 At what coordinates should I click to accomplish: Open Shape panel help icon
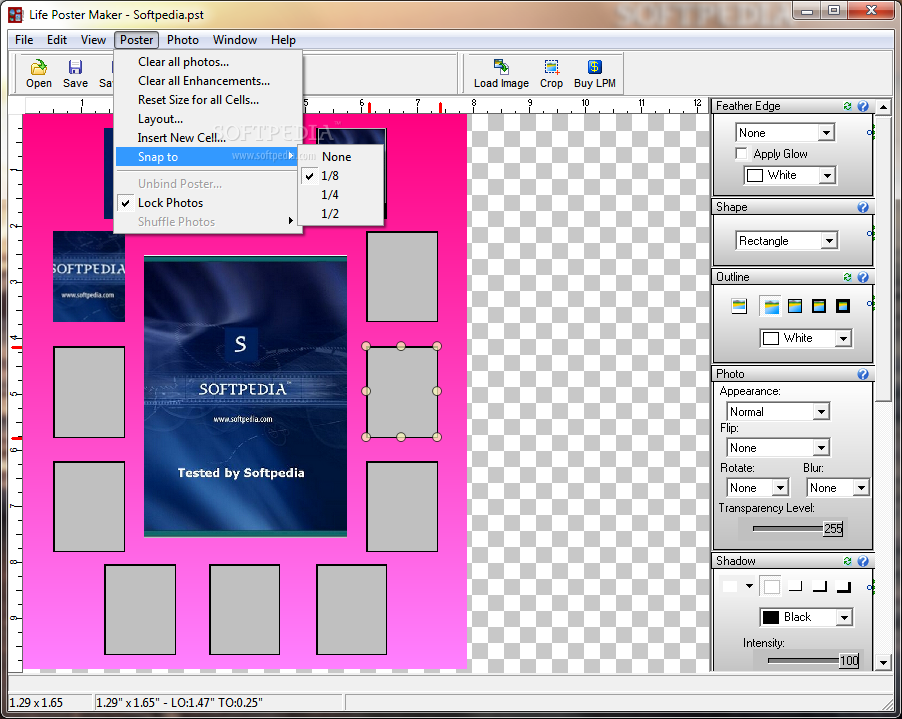[863, 207]
